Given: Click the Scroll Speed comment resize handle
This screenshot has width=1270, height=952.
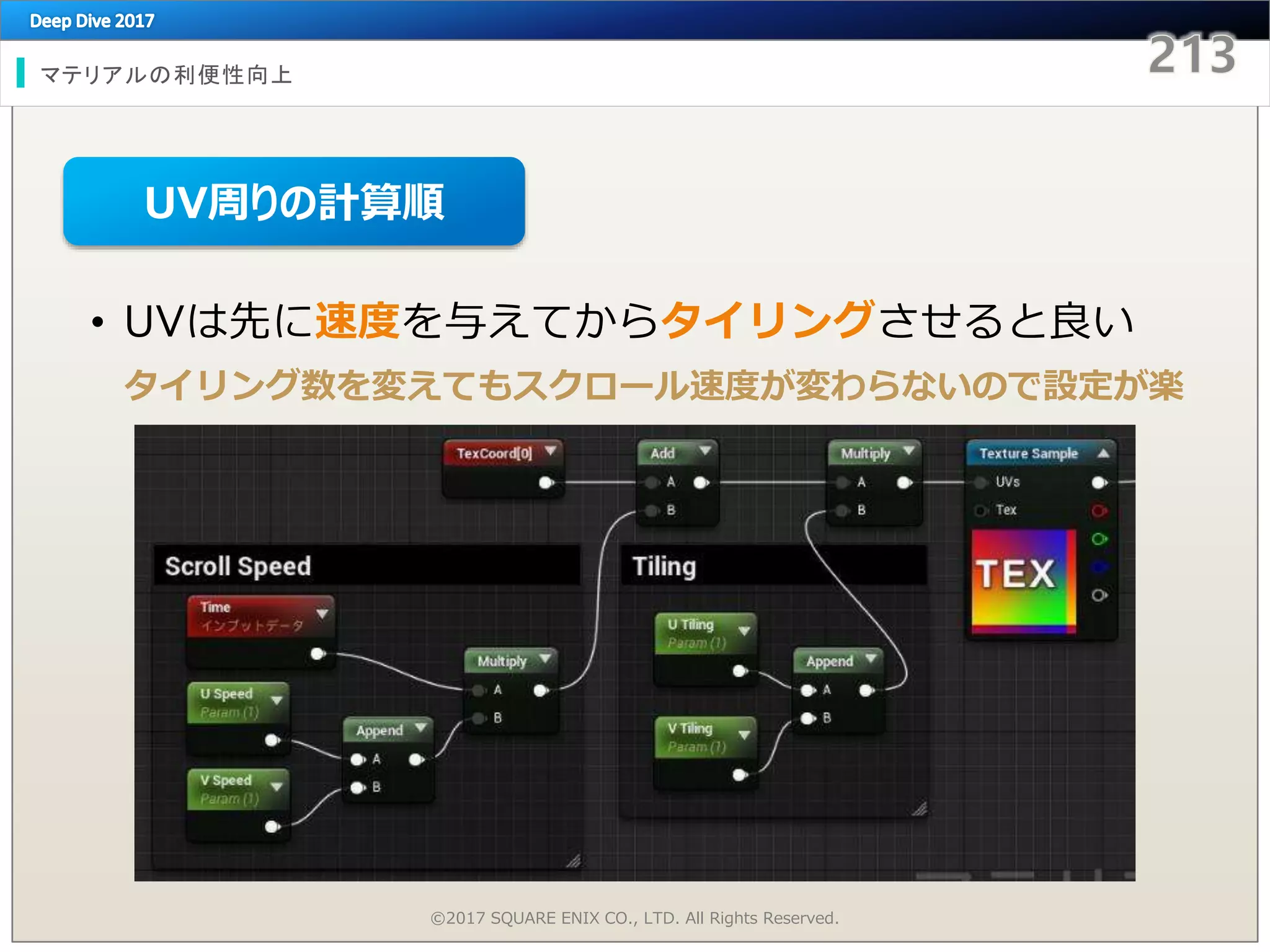Looking at the screenshot, I should (574, 860).
